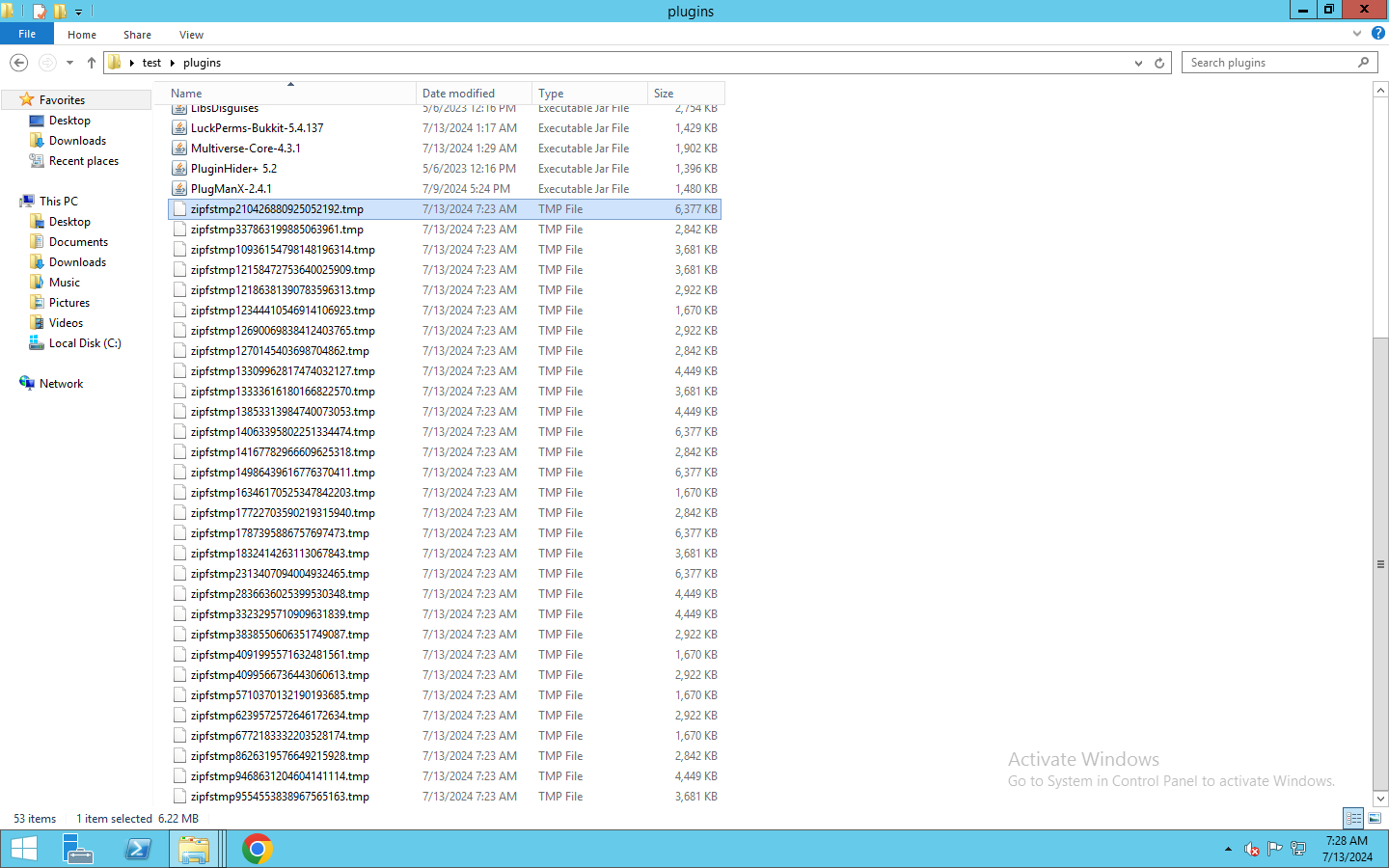The height and width of the screenshot is (868, 1389).
Task: Open the Share ribbon tab
Action: pyautogui.click(x=137, y=35)
